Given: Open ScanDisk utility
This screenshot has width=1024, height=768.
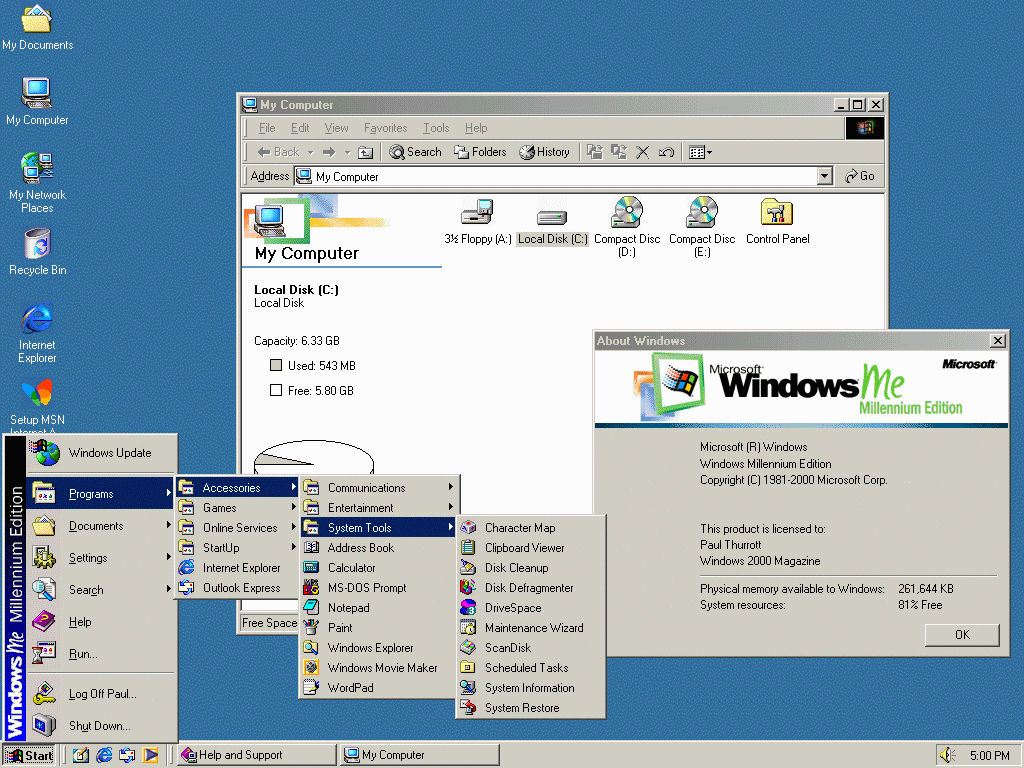Looking at the screenshot, I should coord(506,647).
